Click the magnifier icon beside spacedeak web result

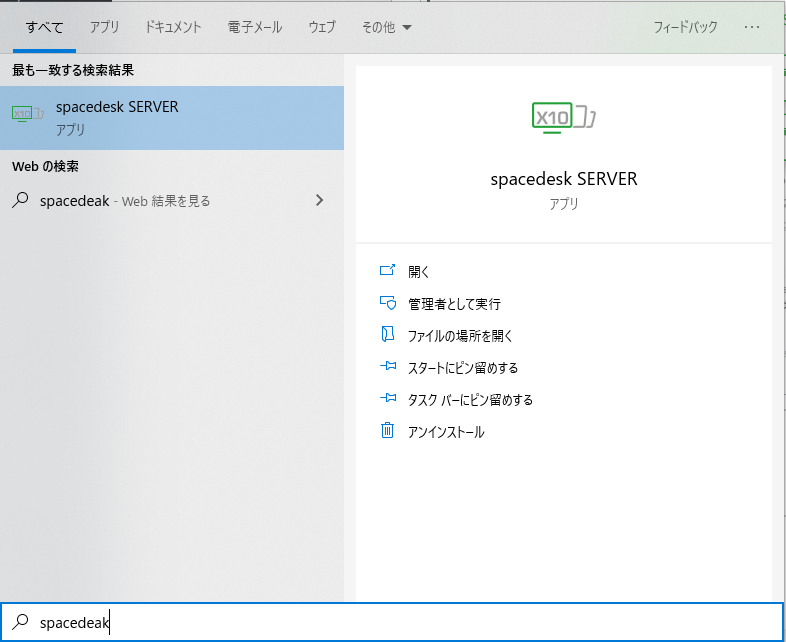[x=20, y=200]
